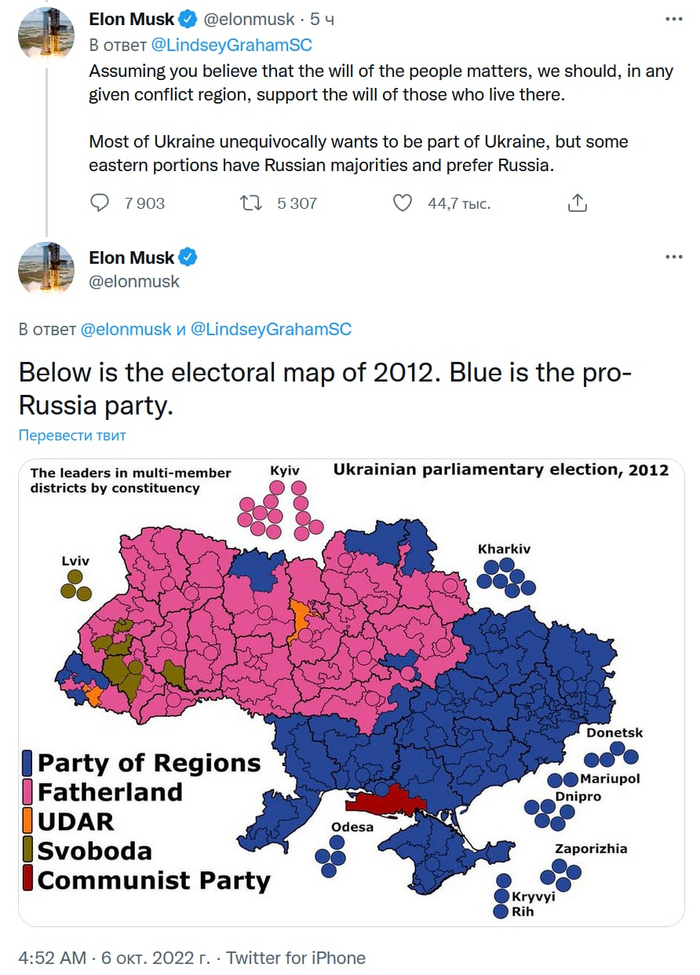Open the share icon on the first tweet
The height and width of the screenshot is (975, 700).
[x=577, y=203]
